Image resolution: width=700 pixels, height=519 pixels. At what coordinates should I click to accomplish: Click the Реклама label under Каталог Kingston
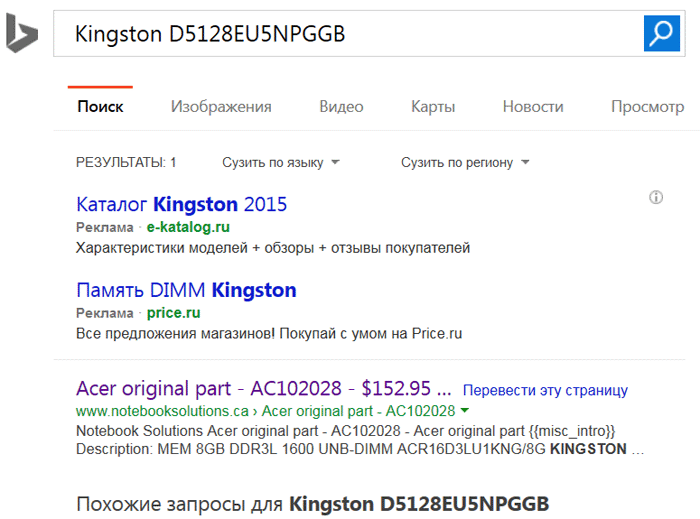[x=104, y=227]
